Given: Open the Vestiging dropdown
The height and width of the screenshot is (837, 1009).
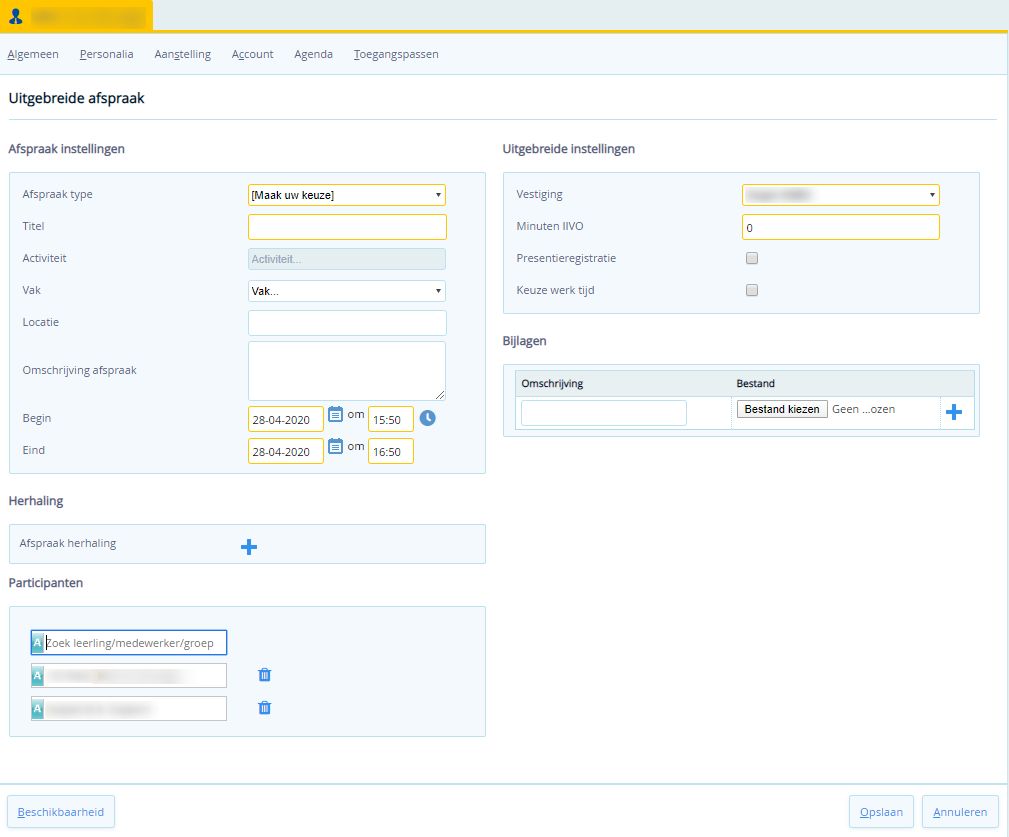Looking at the screenshot, I should click(x=840, y=195).
